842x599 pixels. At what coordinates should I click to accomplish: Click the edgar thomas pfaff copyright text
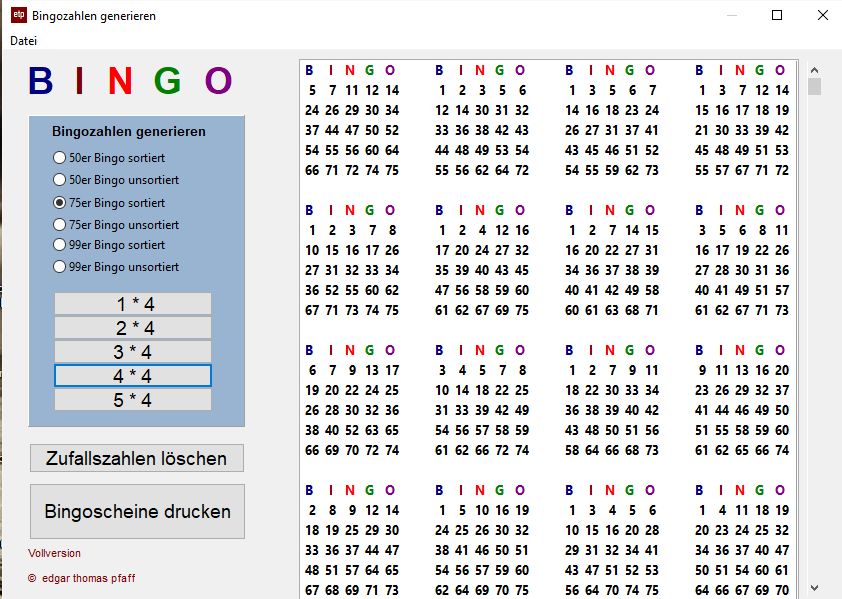pos(83,578)
